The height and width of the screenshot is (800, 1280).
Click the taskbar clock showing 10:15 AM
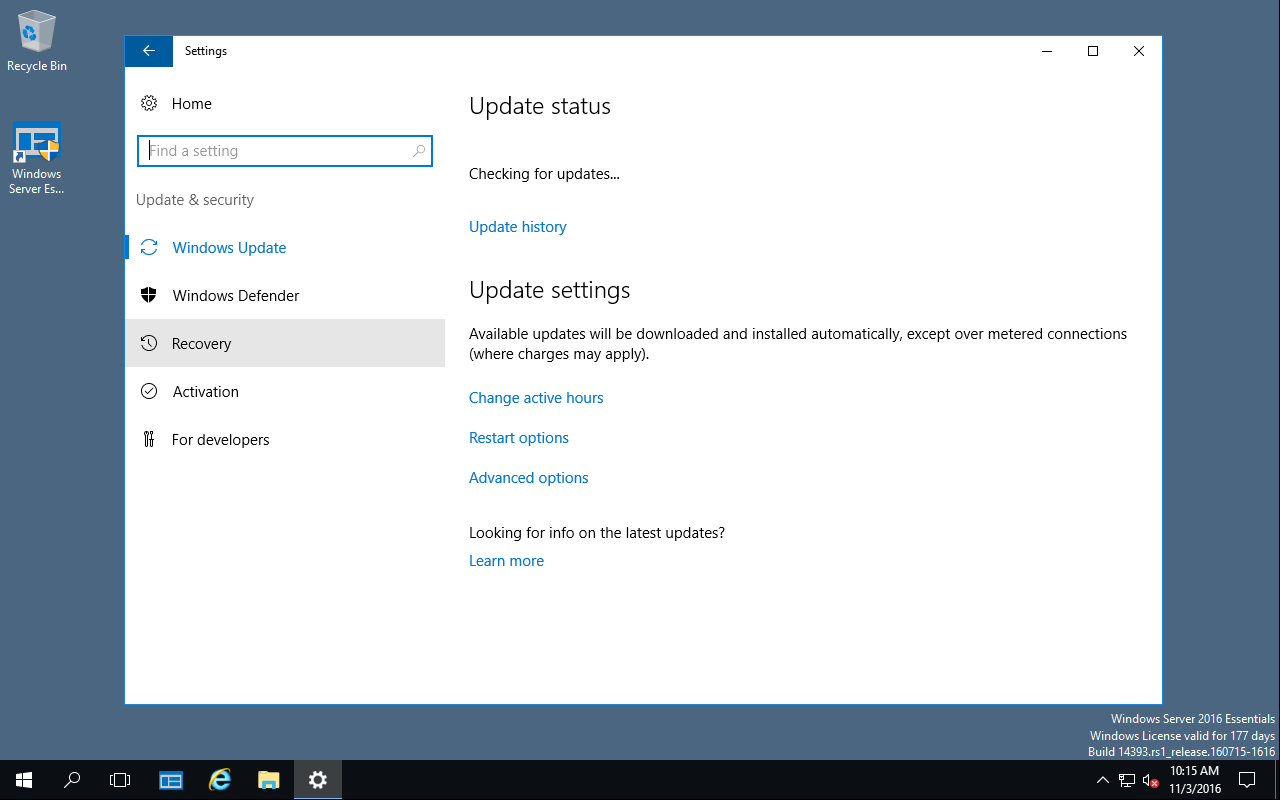coord(1194,780)
